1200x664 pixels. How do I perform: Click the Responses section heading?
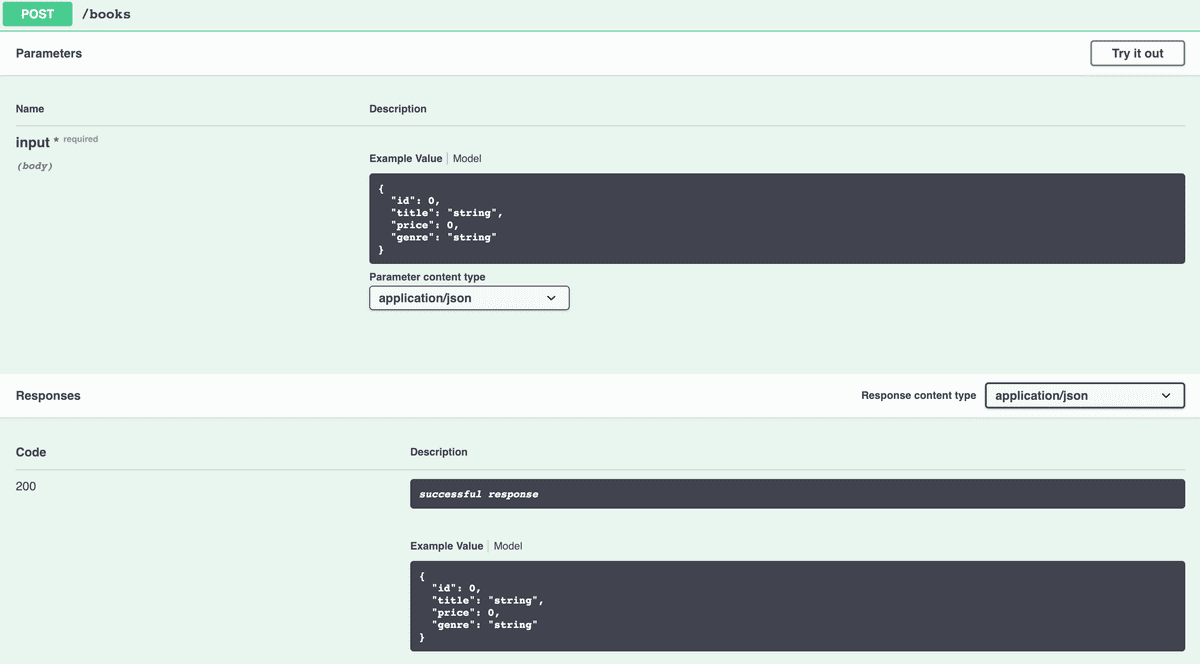point(48,396)
